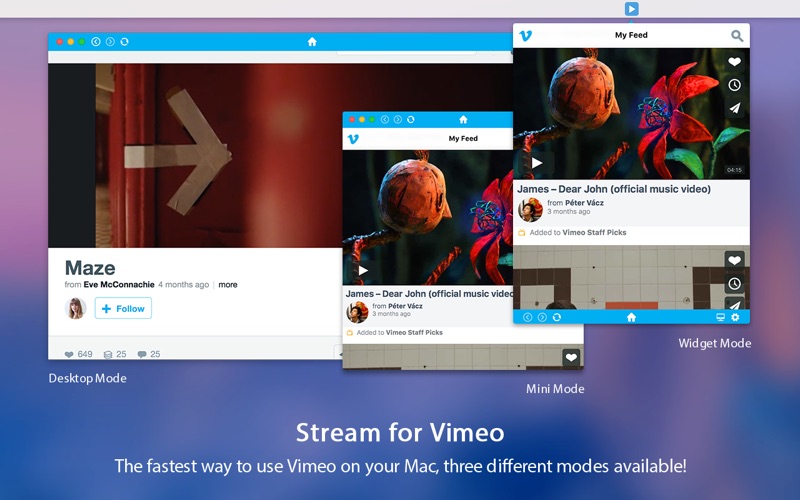Screen dimensions: 800x500
Task: View 25 collections count on Maze
Action: (115, 354)
